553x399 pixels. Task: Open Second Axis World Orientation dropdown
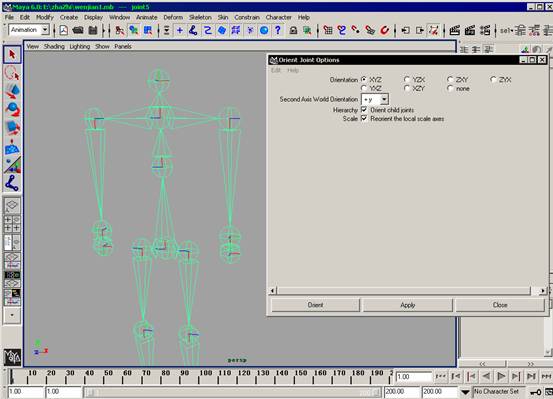coord(375,99)
